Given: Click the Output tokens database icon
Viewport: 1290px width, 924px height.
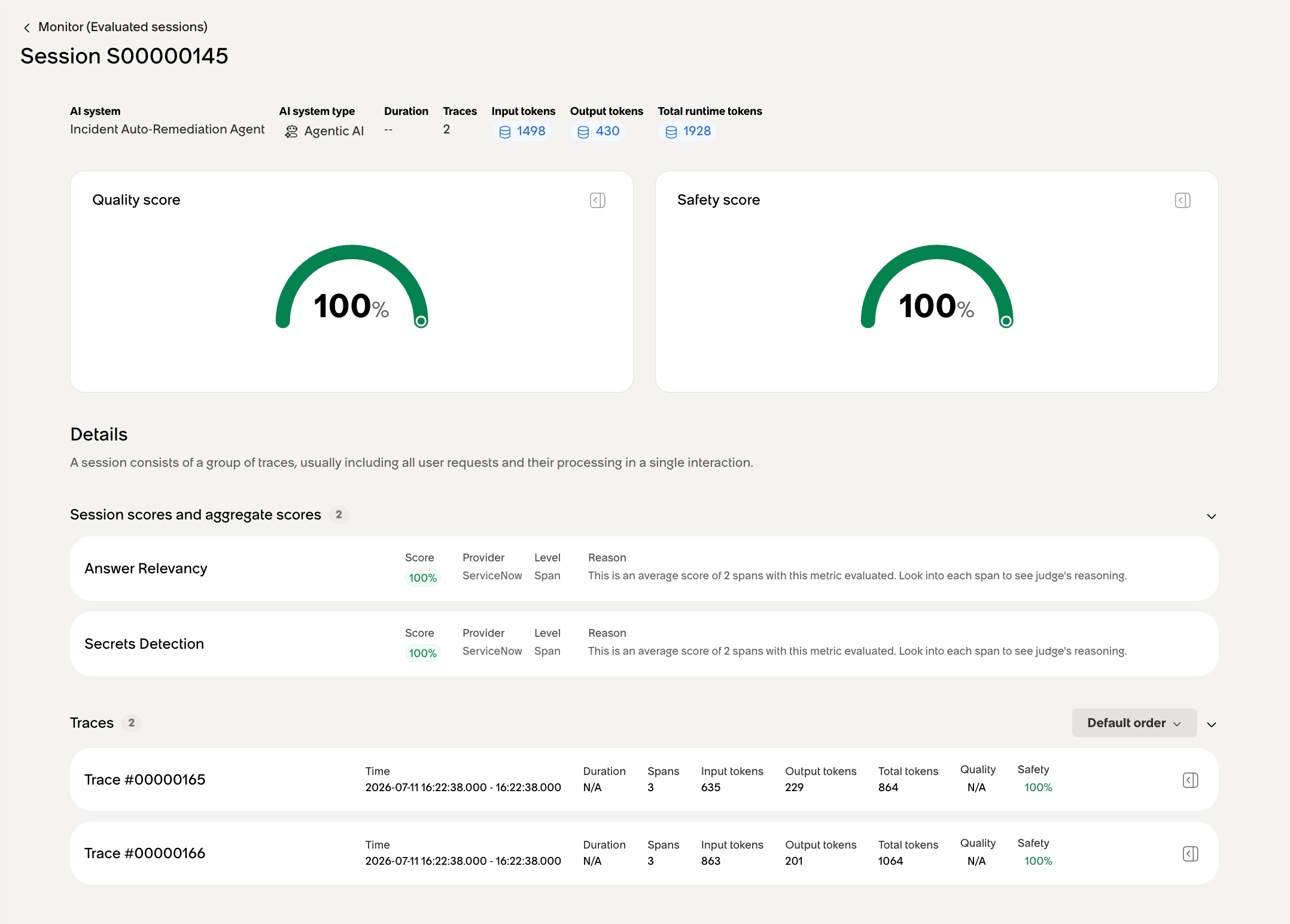Looking at the screenshot, I should (x=583, y=132).
